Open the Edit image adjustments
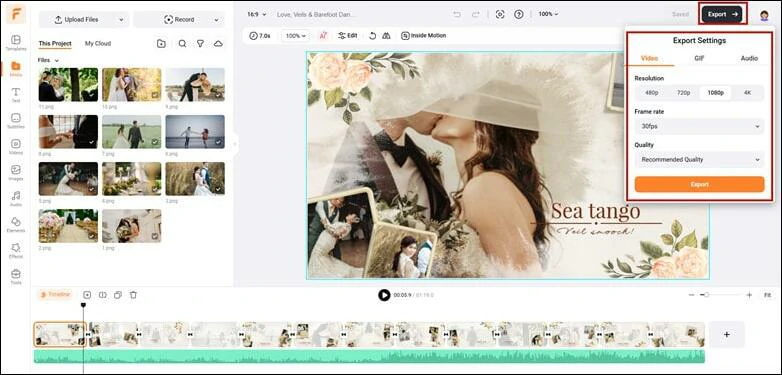782x375 pixels. [x=348, y=36]
